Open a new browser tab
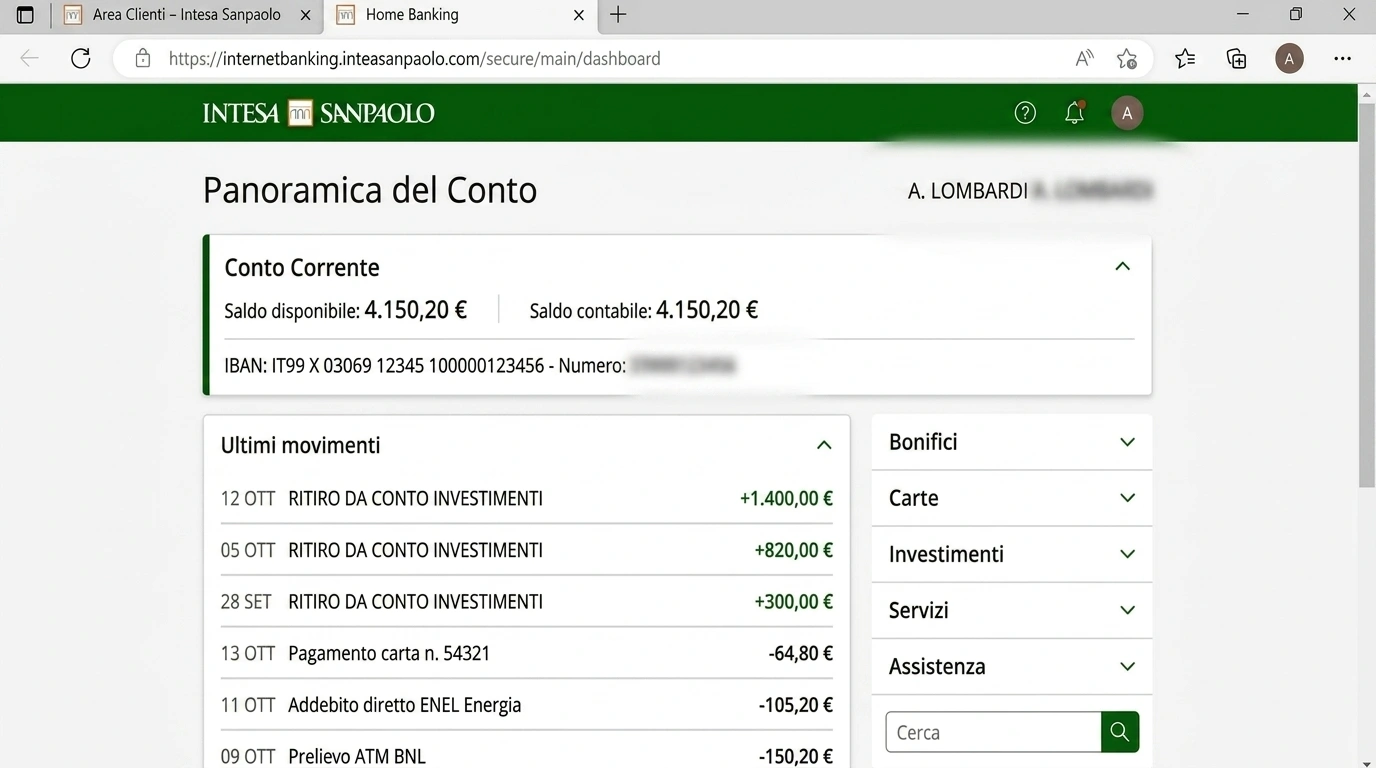This screenshot has width=1376, height=768. 618,15
